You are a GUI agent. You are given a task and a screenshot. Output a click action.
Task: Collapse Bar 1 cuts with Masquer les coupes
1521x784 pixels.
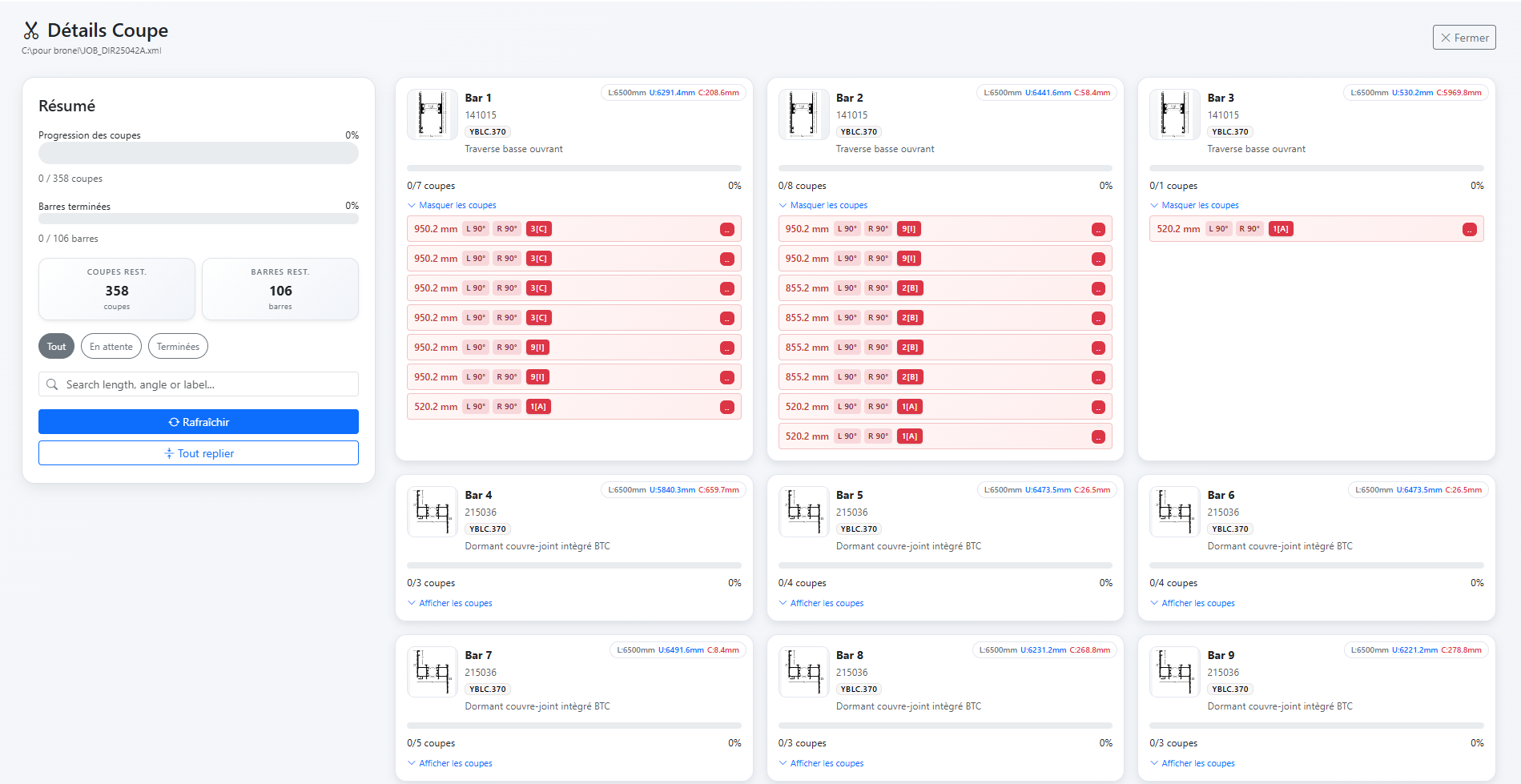point(457,206)
